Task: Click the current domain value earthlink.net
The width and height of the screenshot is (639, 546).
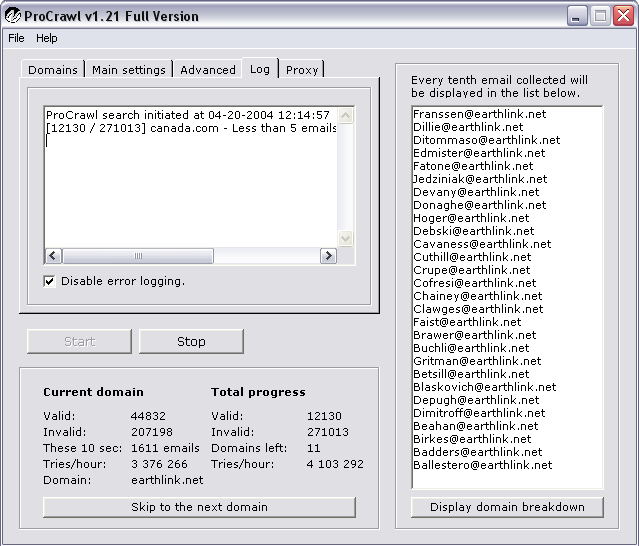Action: pos(167,480)
